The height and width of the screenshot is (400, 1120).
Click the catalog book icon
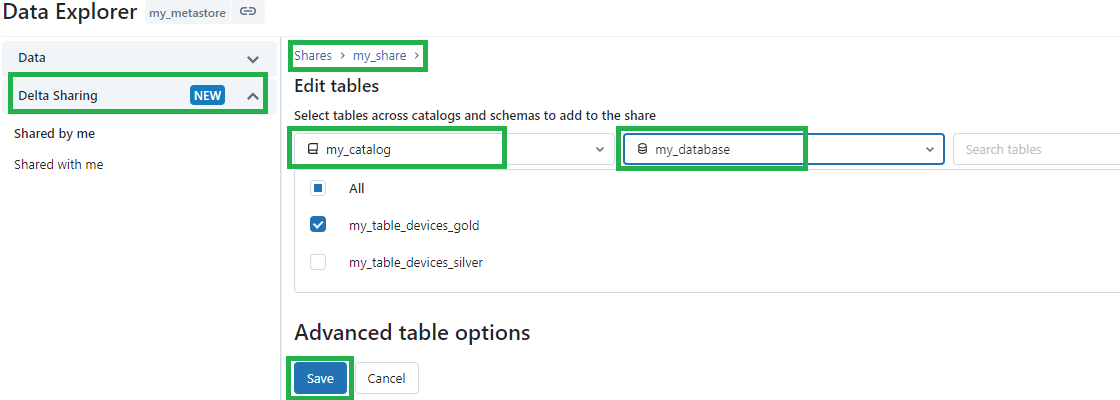coord(312,149)
